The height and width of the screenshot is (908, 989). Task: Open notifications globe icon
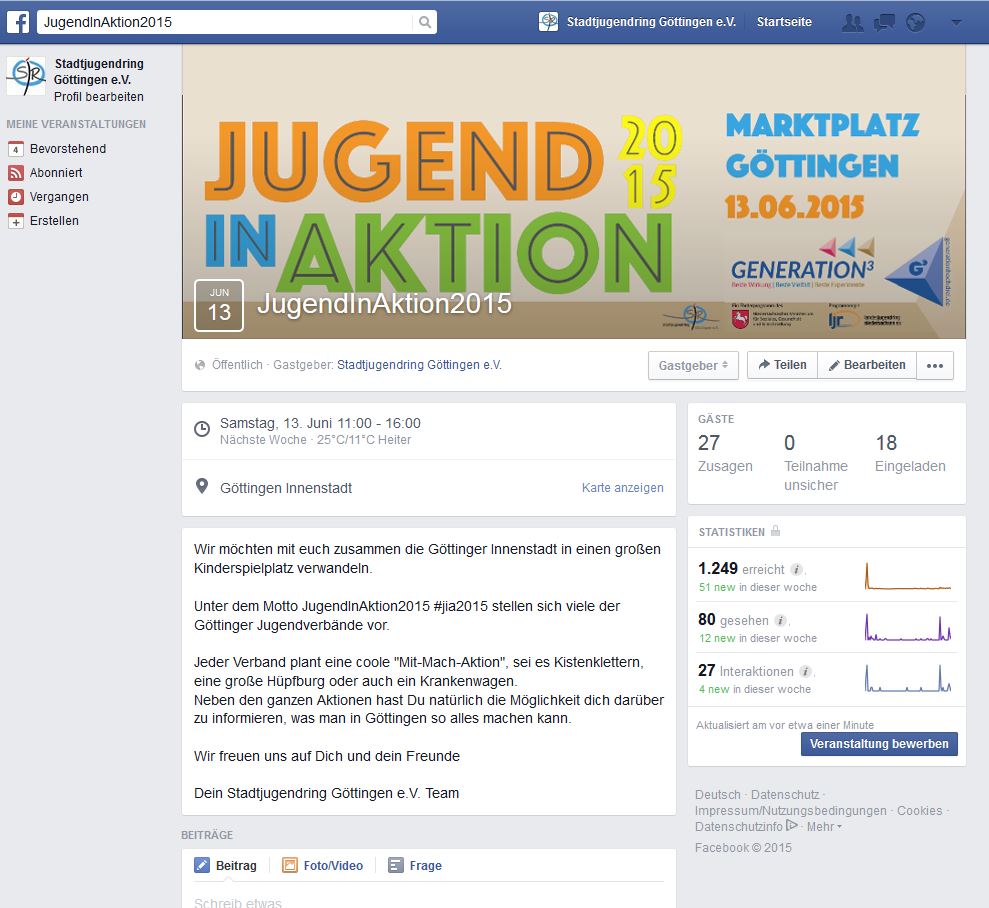(915, 23)
